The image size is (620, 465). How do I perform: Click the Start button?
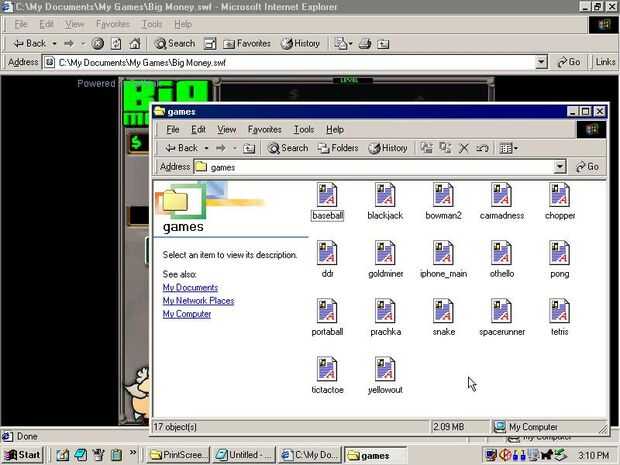[x=22, y=455]
